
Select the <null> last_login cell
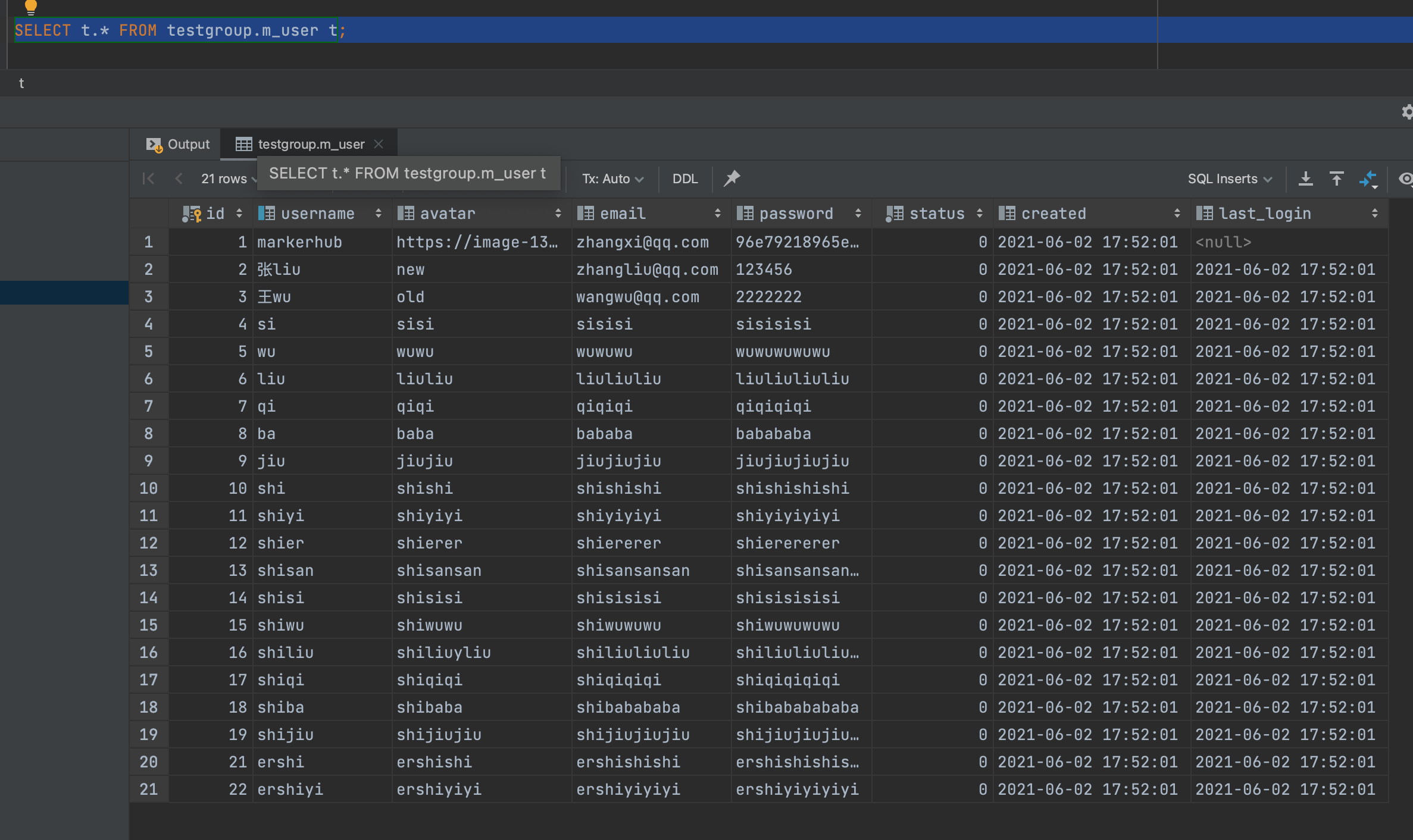pyautogui.click(x=1289, y=242)
